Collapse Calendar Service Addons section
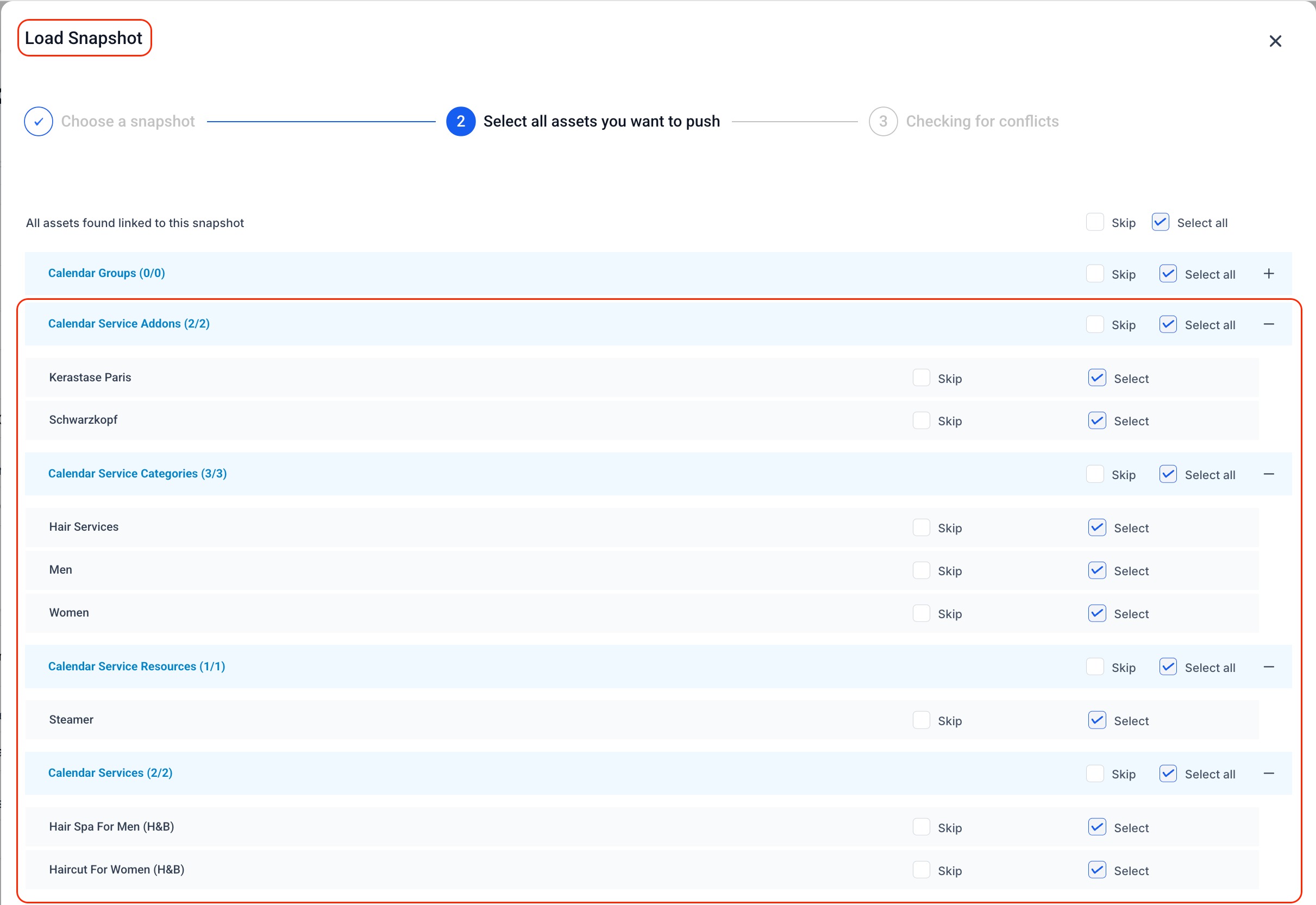1316x905 pixels. click(x=1268, y=324)
